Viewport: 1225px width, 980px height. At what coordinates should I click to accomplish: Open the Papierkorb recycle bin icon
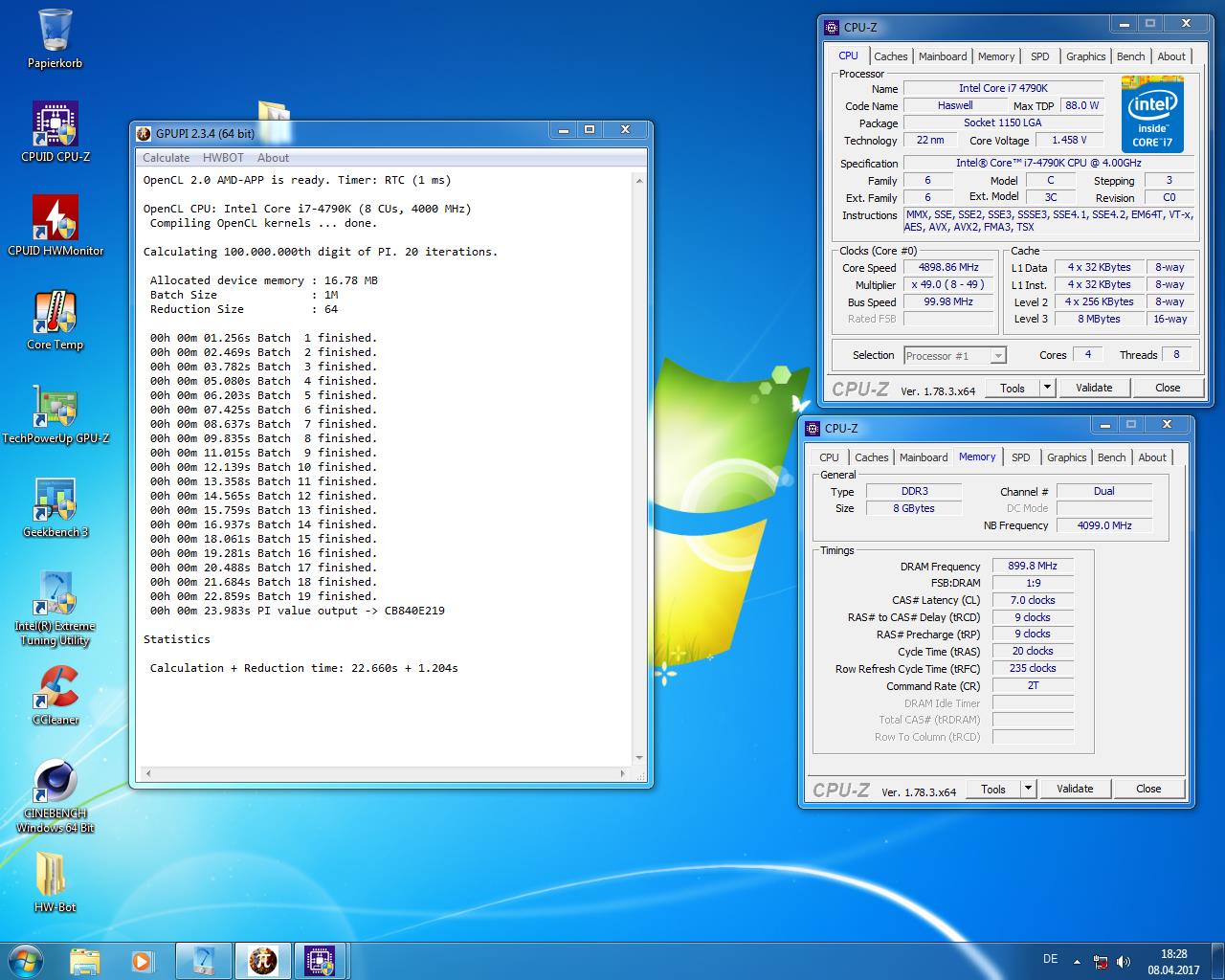pos(55,39)
